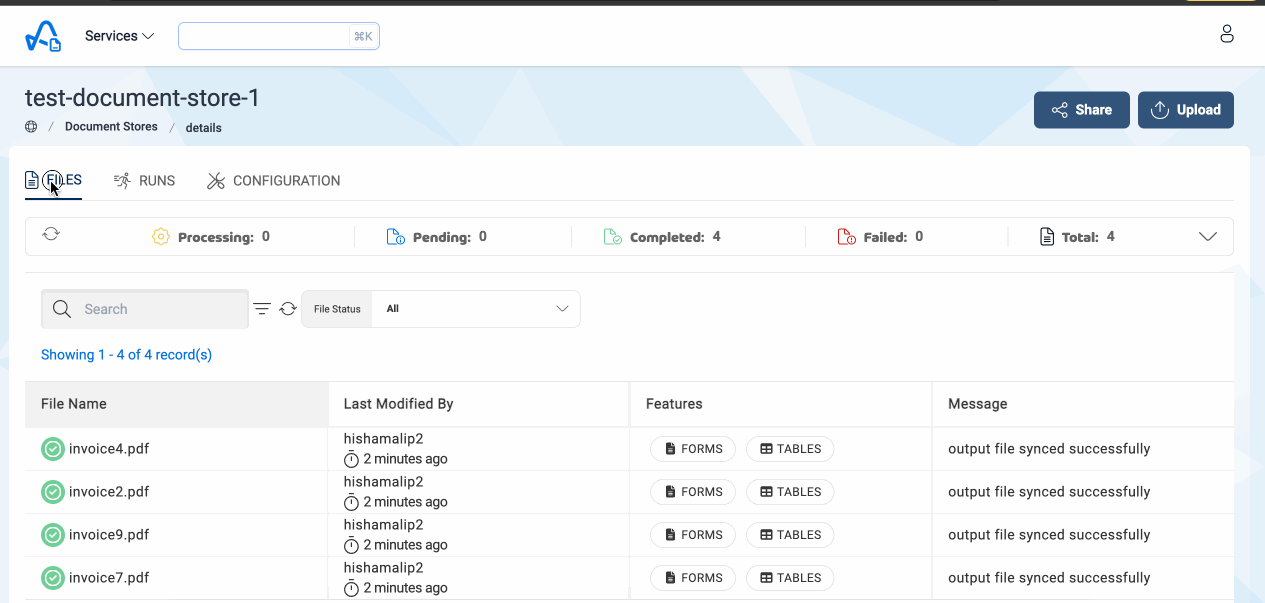Click the test-document-store-1 title
Screen dimensions: 1265x603
tap(142, 98)
